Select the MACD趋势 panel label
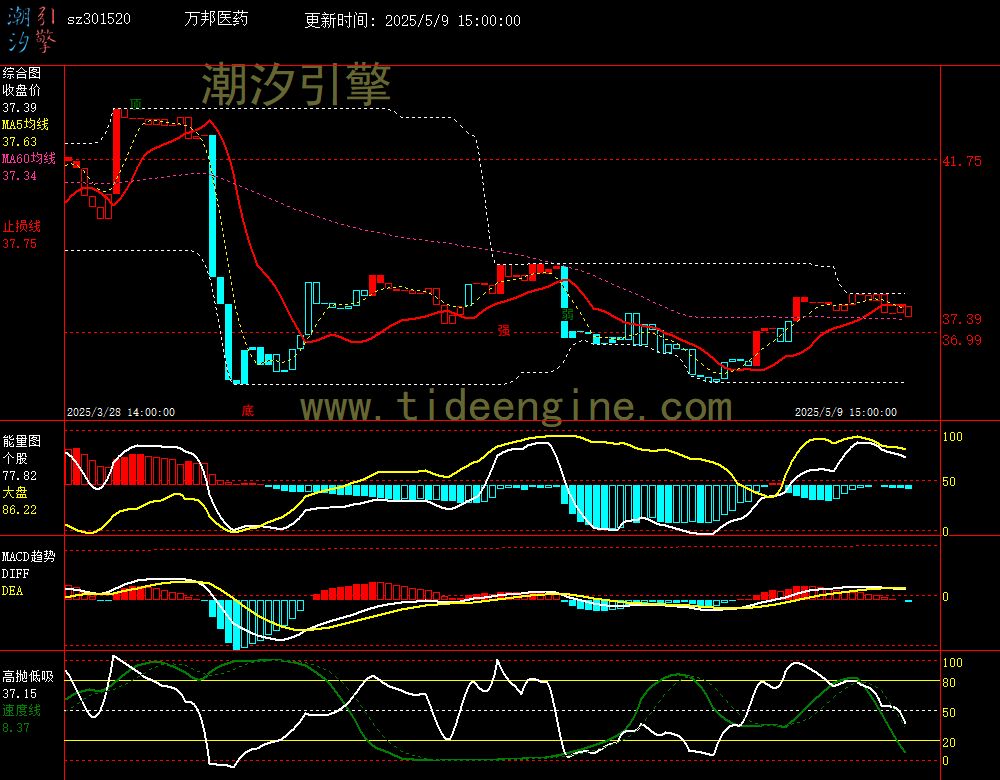Viewport: 1000px width, 780px height. pyautogui.click(x=29, y=556)
